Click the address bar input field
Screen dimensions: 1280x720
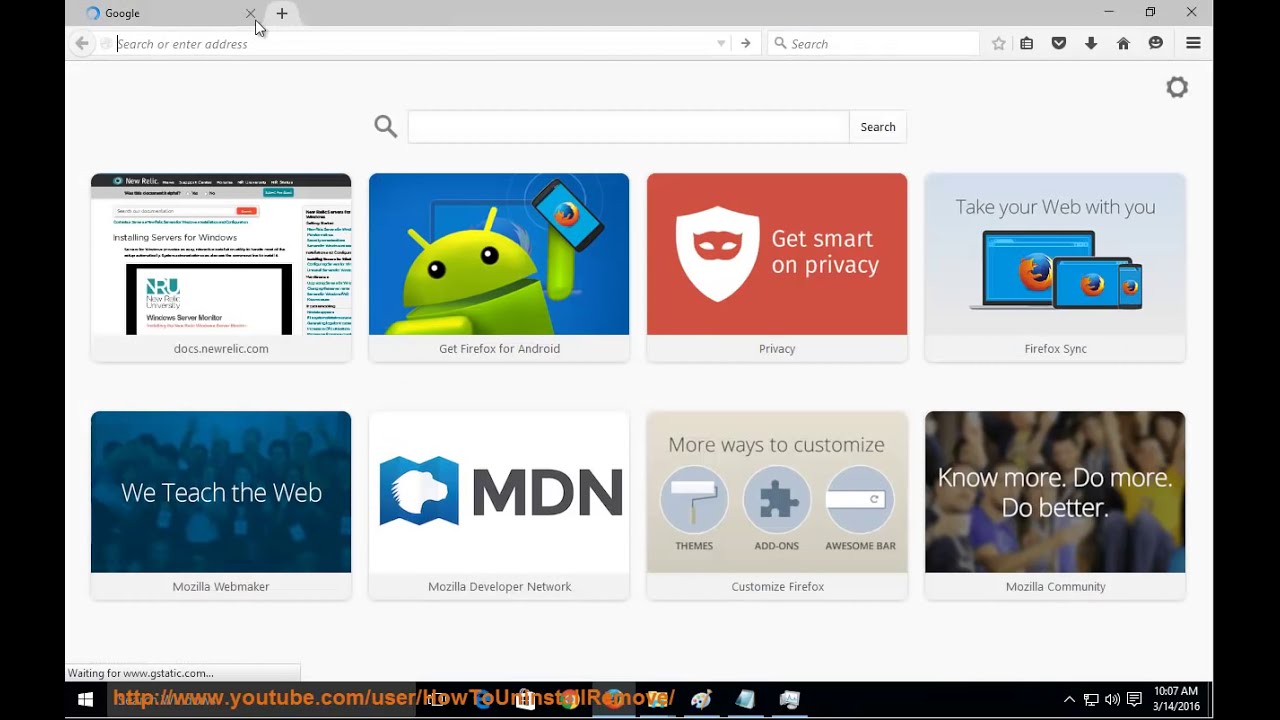click(413, 43)
